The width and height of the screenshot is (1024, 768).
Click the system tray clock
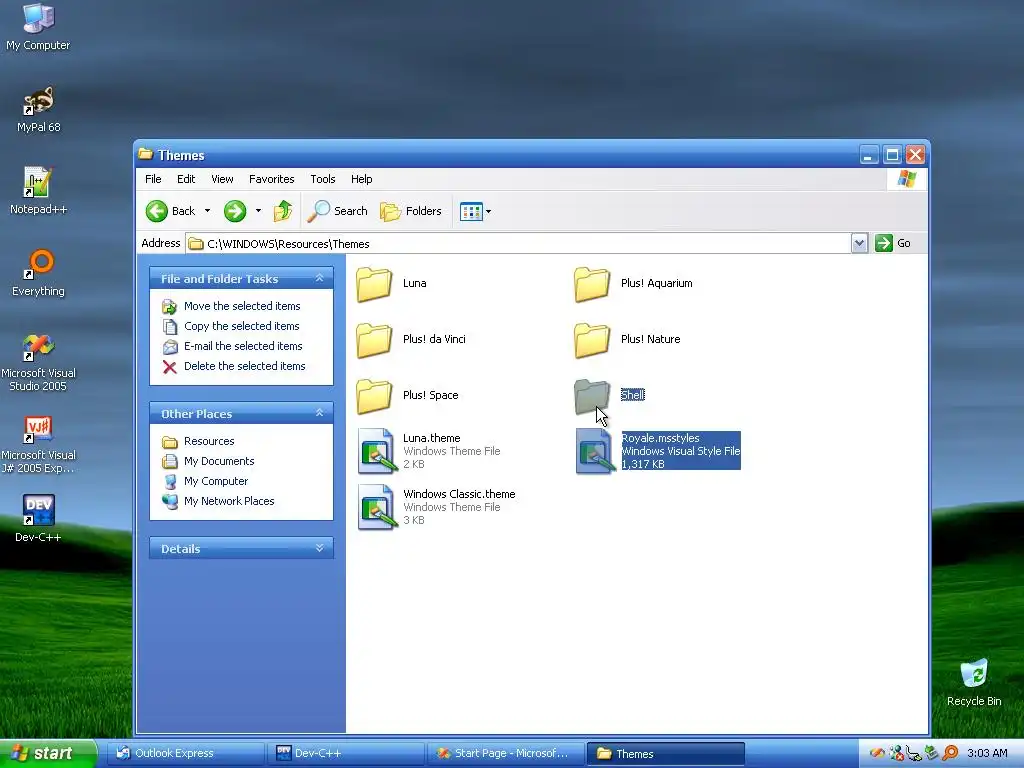(x=987, y=754)
